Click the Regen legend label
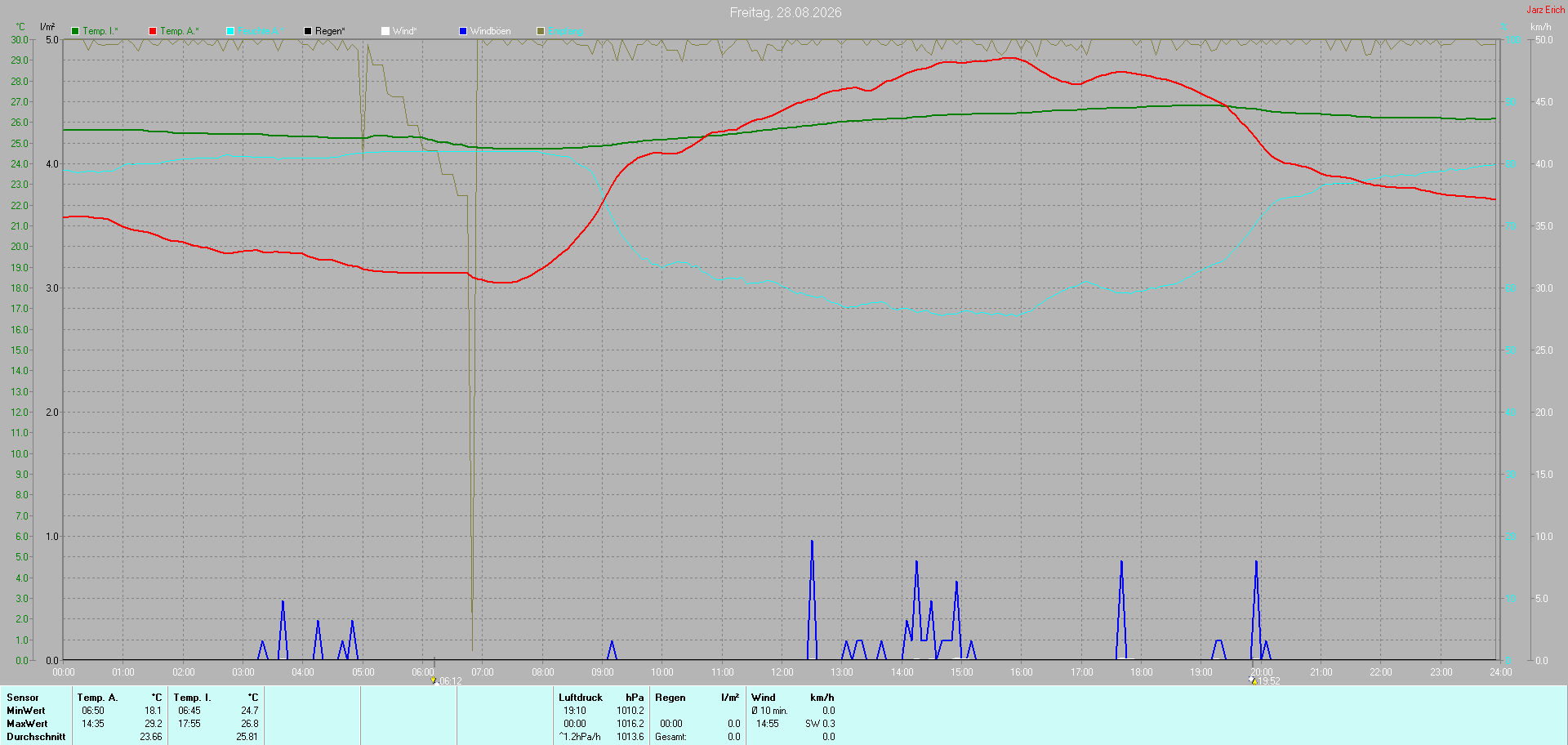 pyautogui.click(x=330, y=31)
